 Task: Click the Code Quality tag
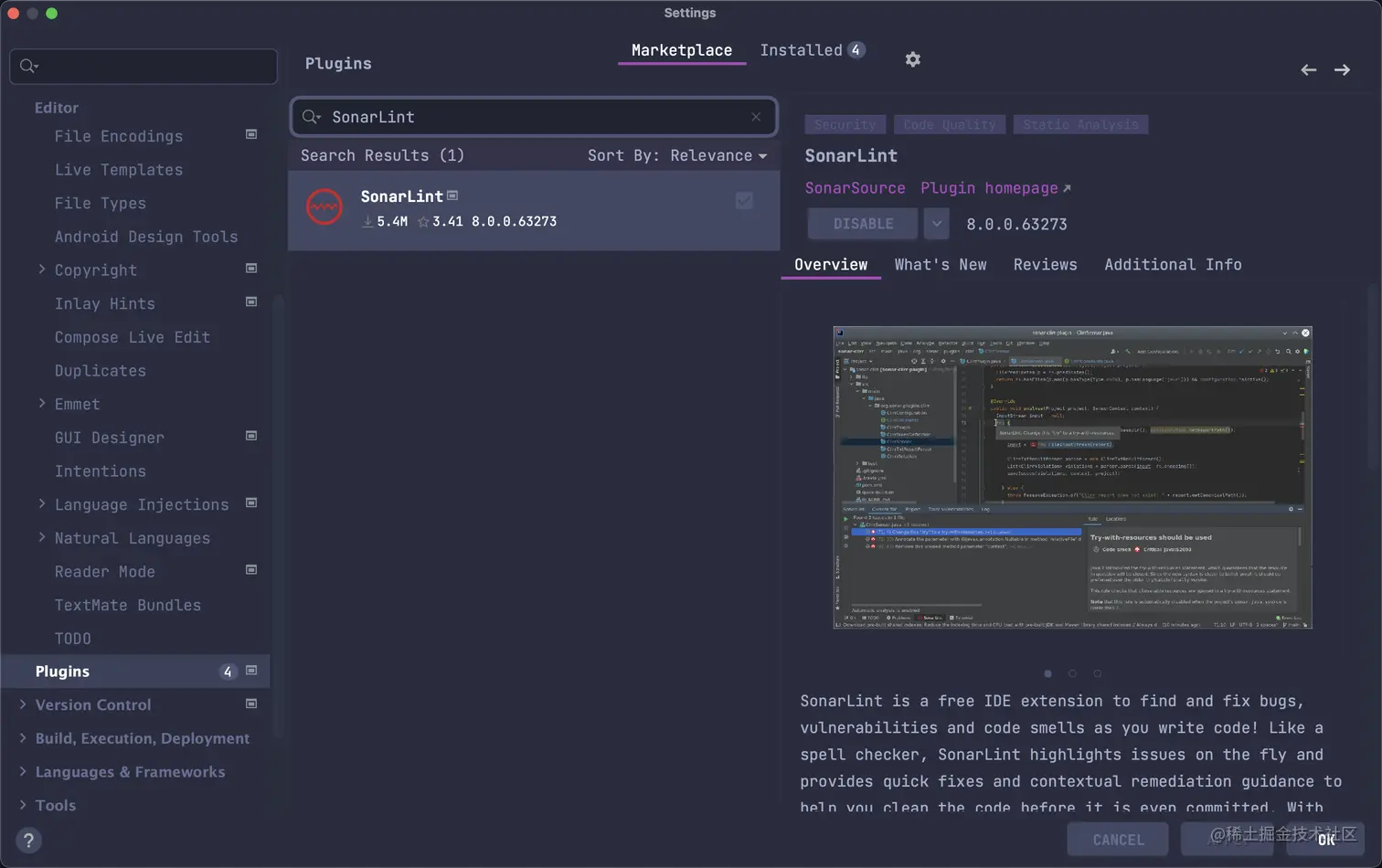pos(950,124)
